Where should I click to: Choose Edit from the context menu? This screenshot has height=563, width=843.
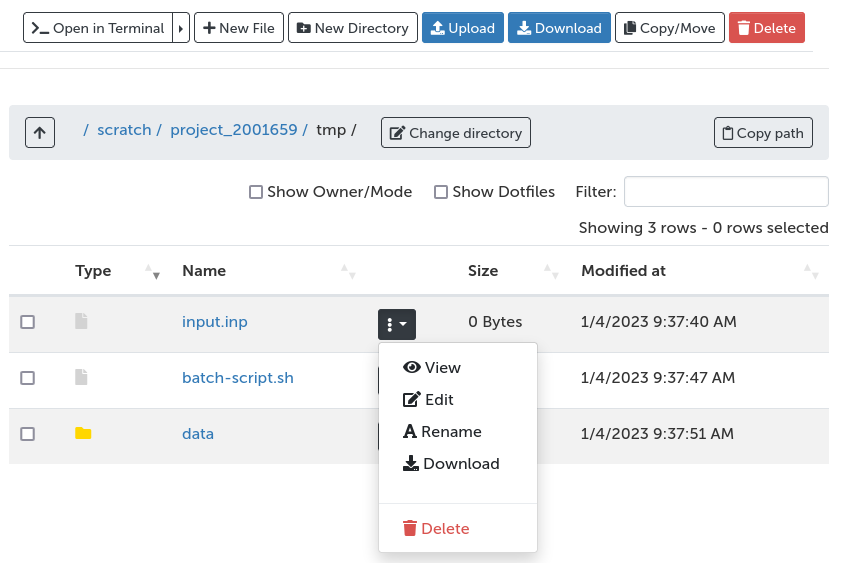428,400
